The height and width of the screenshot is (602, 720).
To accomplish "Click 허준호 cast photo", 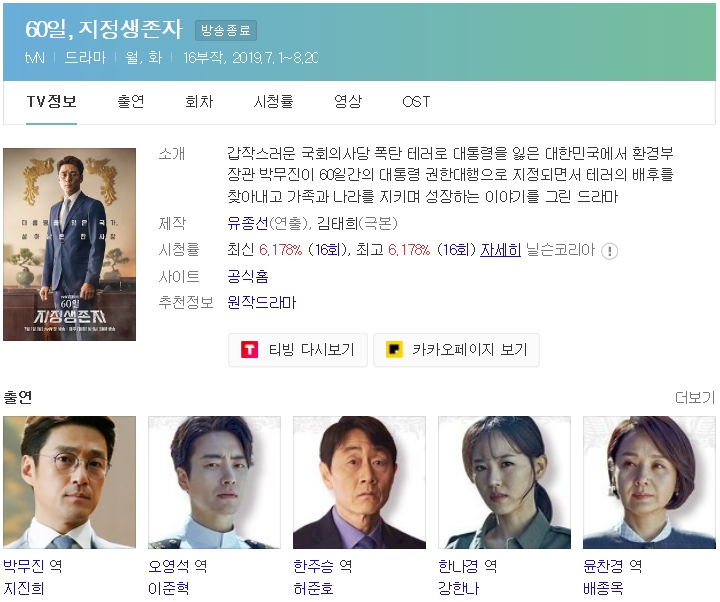I will click(x=360, y=482).
